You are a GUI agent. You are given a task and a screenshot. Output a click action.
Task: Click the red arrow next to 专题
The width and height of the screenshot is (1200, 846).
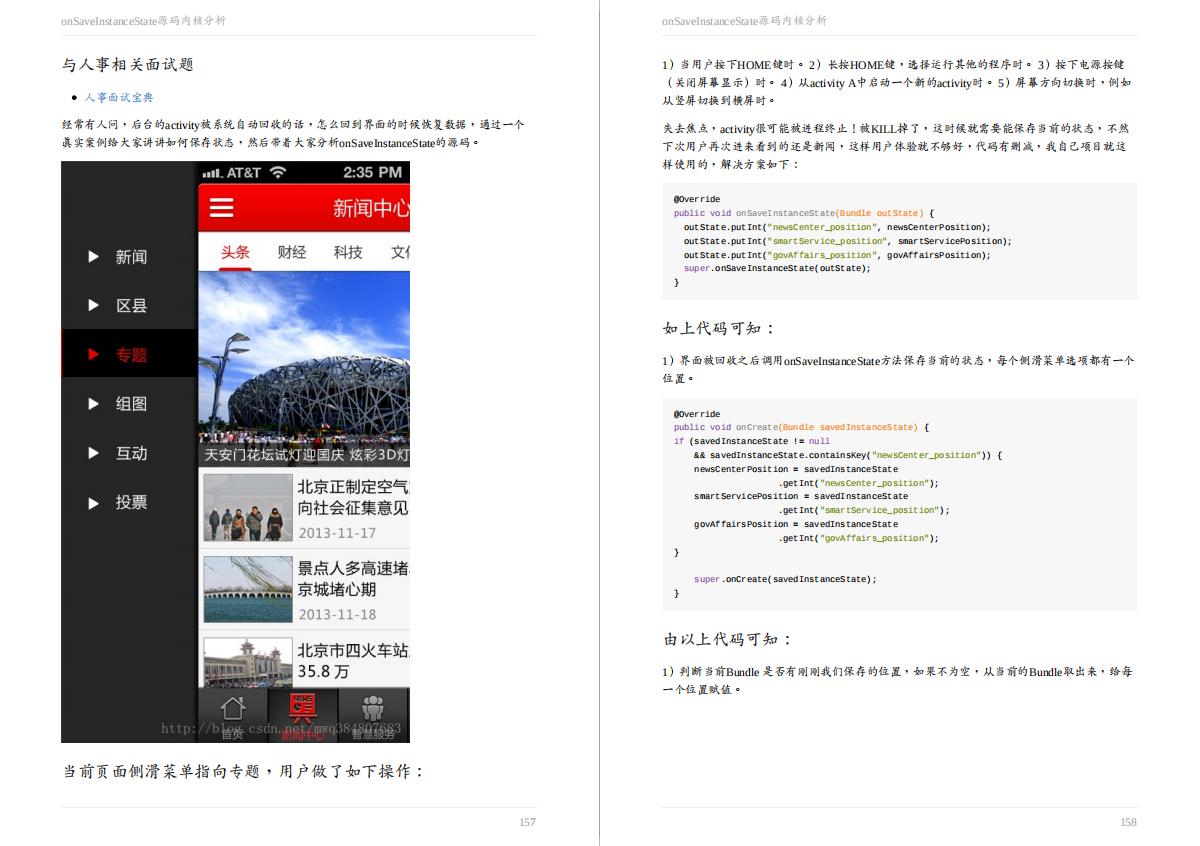(x=93, y=354)
